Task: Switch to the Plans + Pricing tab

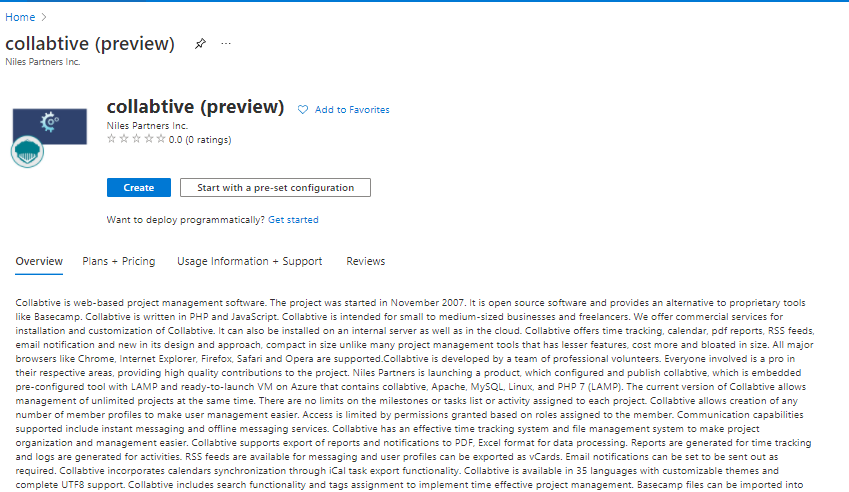Action: tap(119, 261)
